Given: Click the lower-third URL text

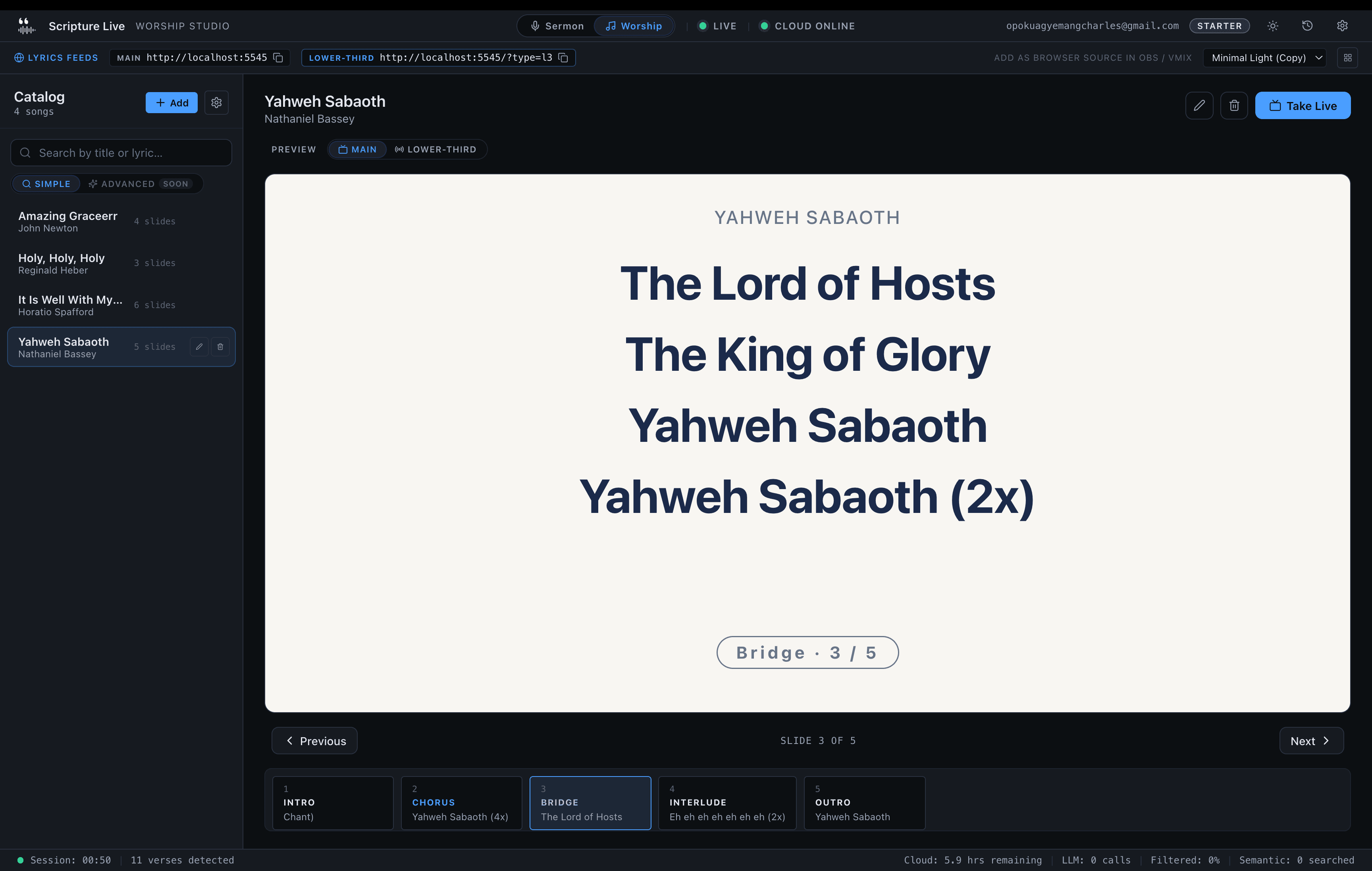Looking at the screenshot, I should click(466, 58).
